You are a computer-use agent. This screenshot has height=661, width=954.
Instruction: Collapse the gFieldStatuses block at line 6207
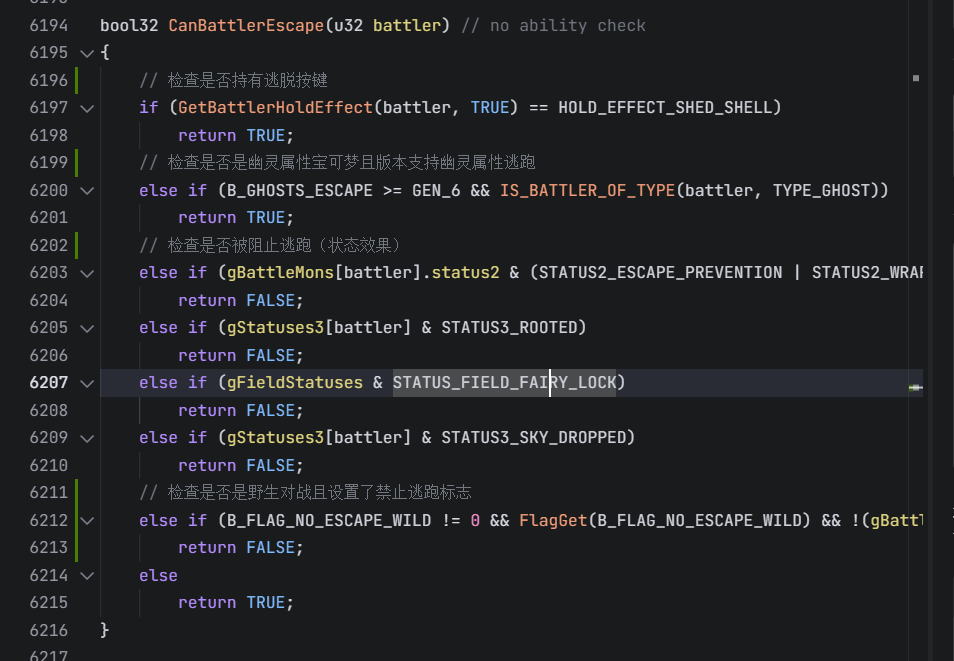86,383
